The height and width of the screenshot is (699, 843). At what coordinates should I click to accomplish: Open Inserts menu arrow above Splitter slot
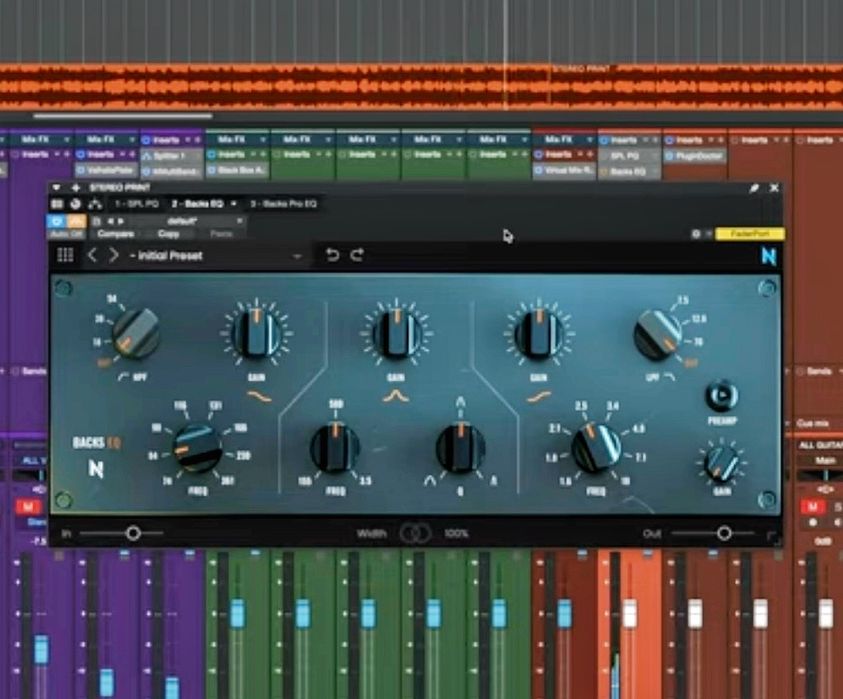[187, 140]
